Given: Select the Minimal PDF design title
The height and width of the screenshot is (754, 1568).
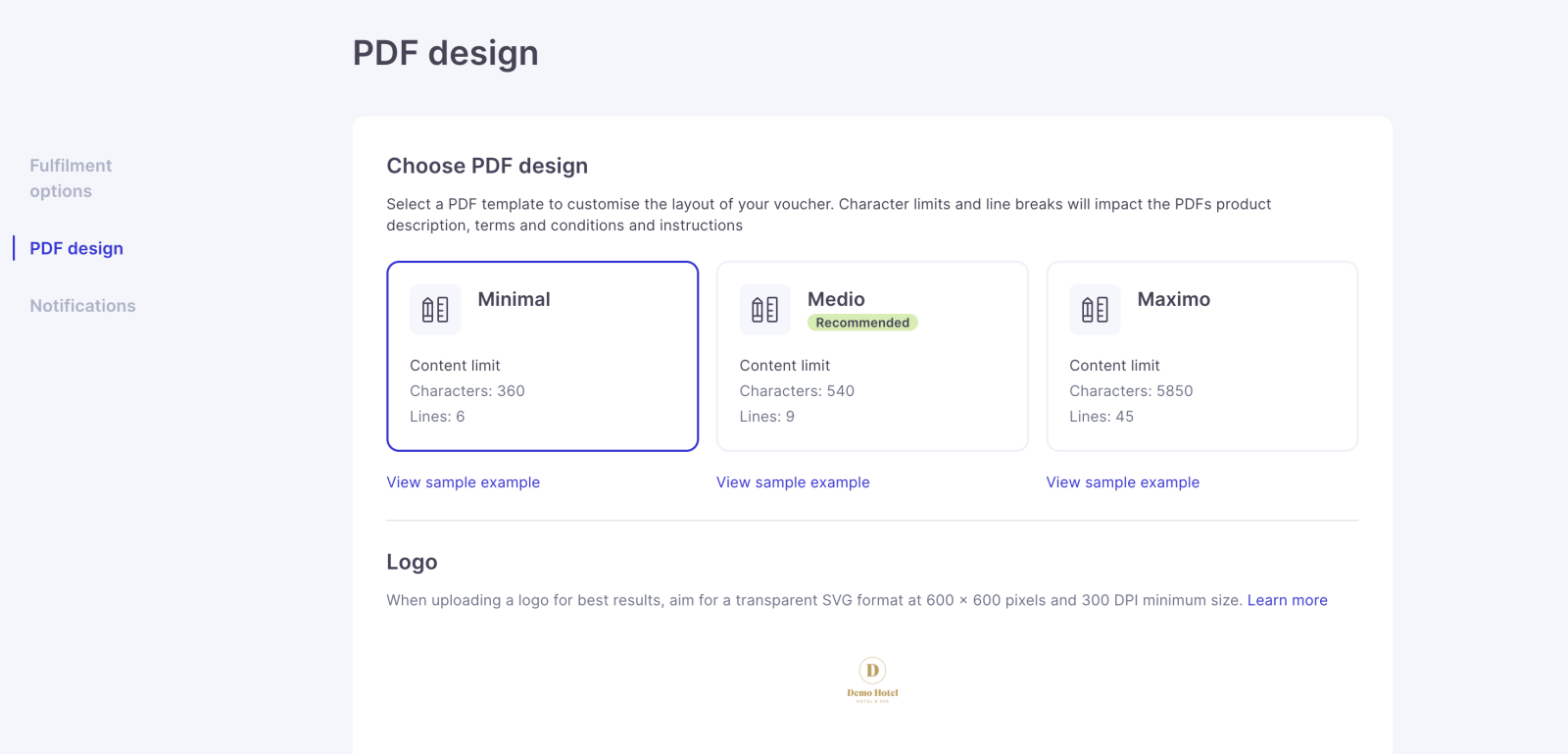Looking at the screenshot, I should pyautogui.click(x=514, y=299).
